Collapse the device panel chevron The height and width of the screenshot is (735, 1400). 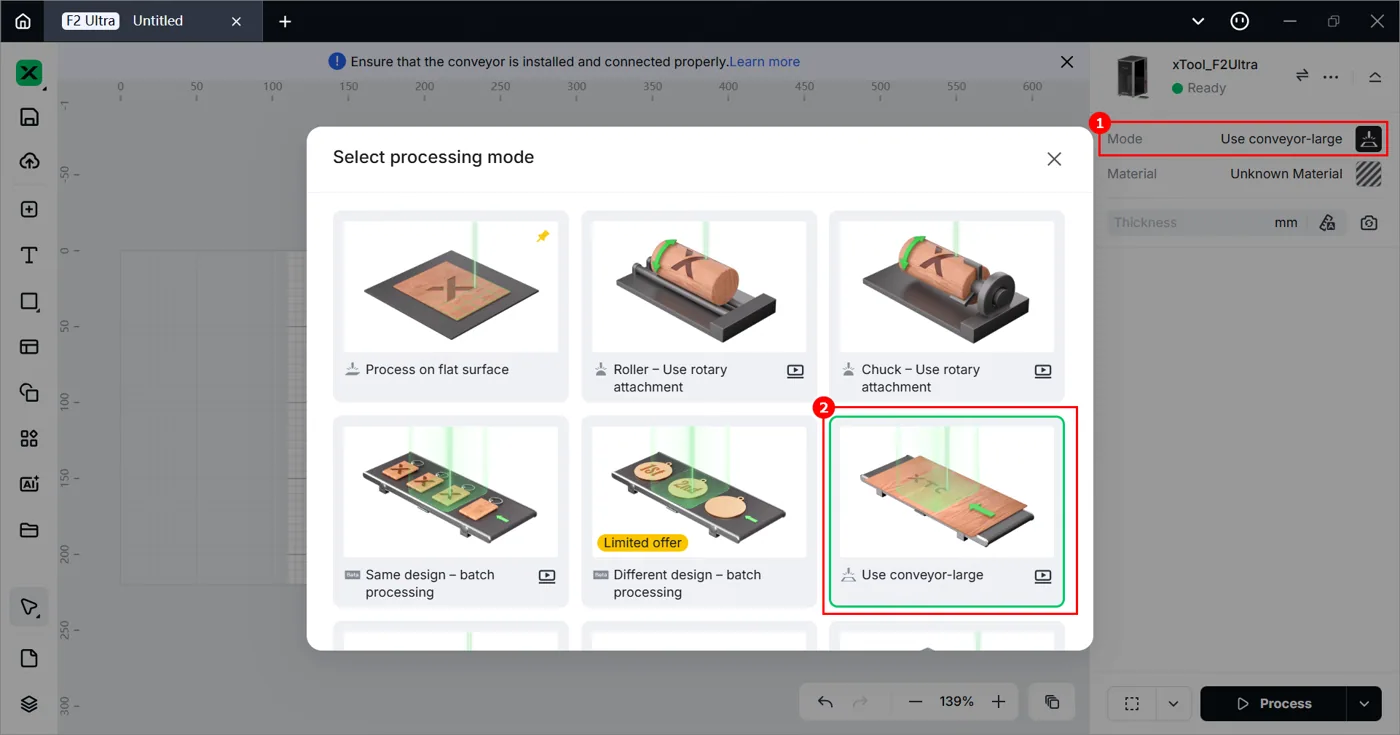pyautogui.click(x=1375, y=77)
